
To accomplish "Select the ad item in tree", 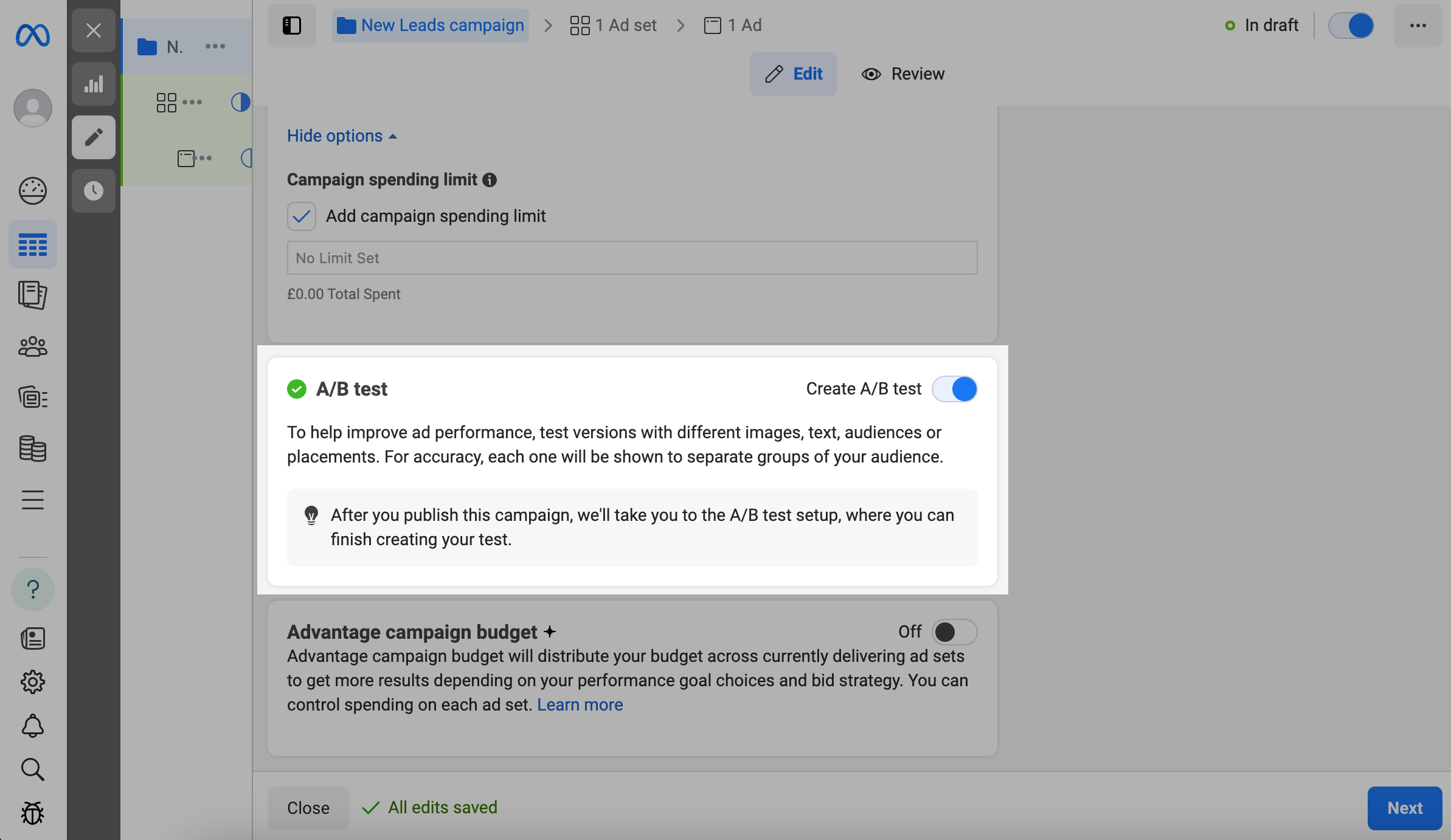I will [186, 158].
